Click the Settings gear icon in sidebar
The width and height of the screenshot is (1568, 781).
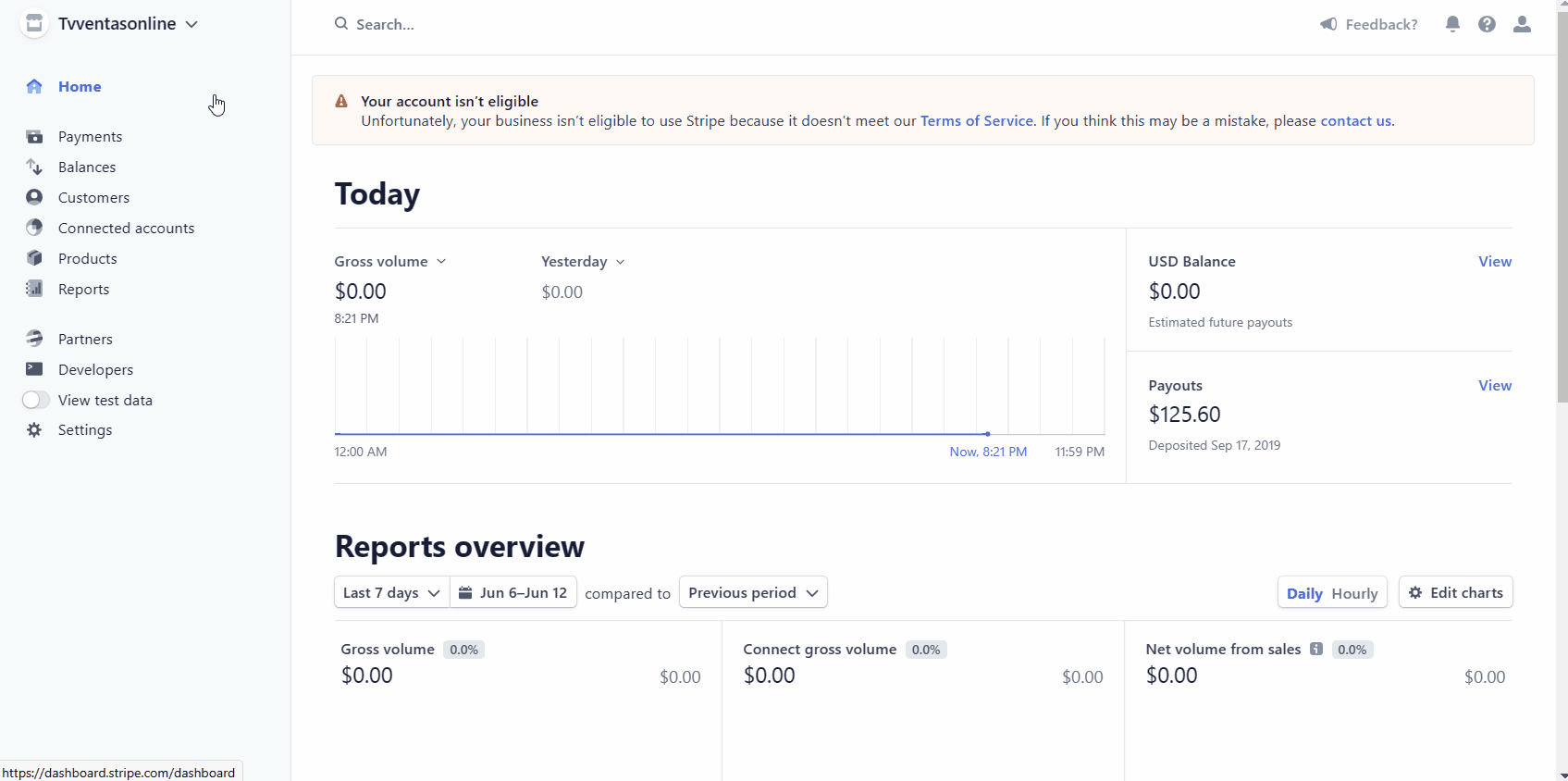pyautogui.click(x=34, y=430)
